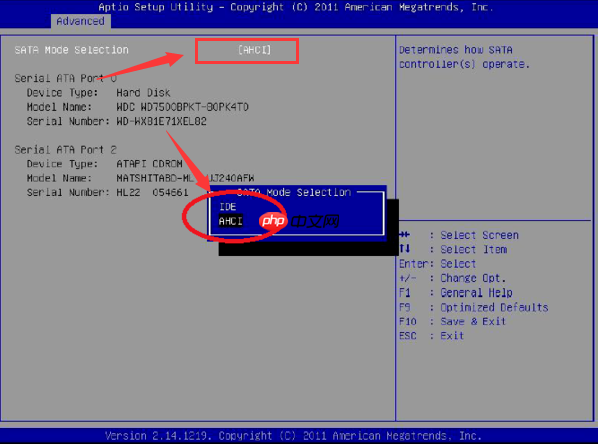This screenshot has width=598, height=444.
Task: Click the php logo watermark
Action: [273, 220]
